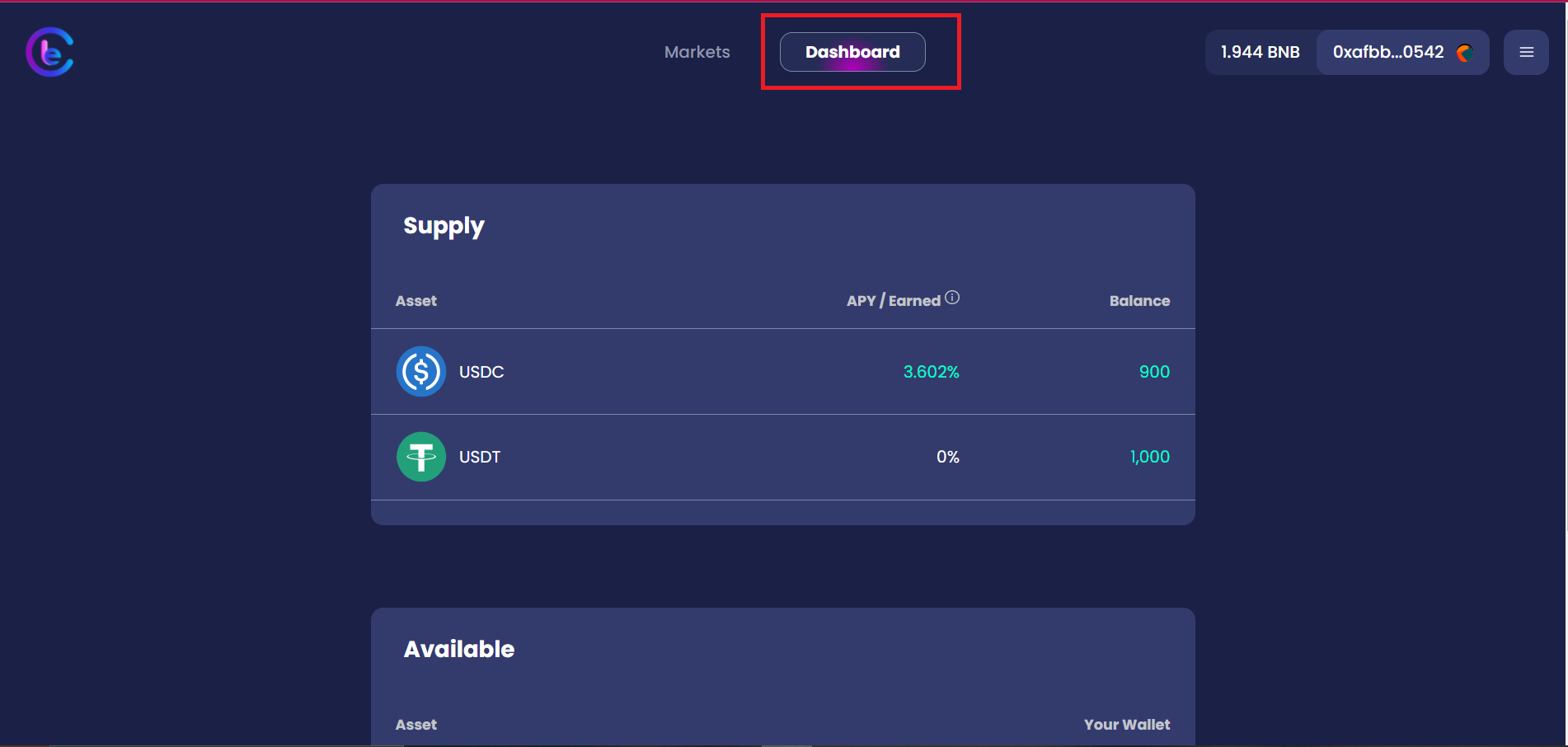The width and height of the screenshot is (1568, 747).
Task: Switch to the Markets tab
Action: 697,52
